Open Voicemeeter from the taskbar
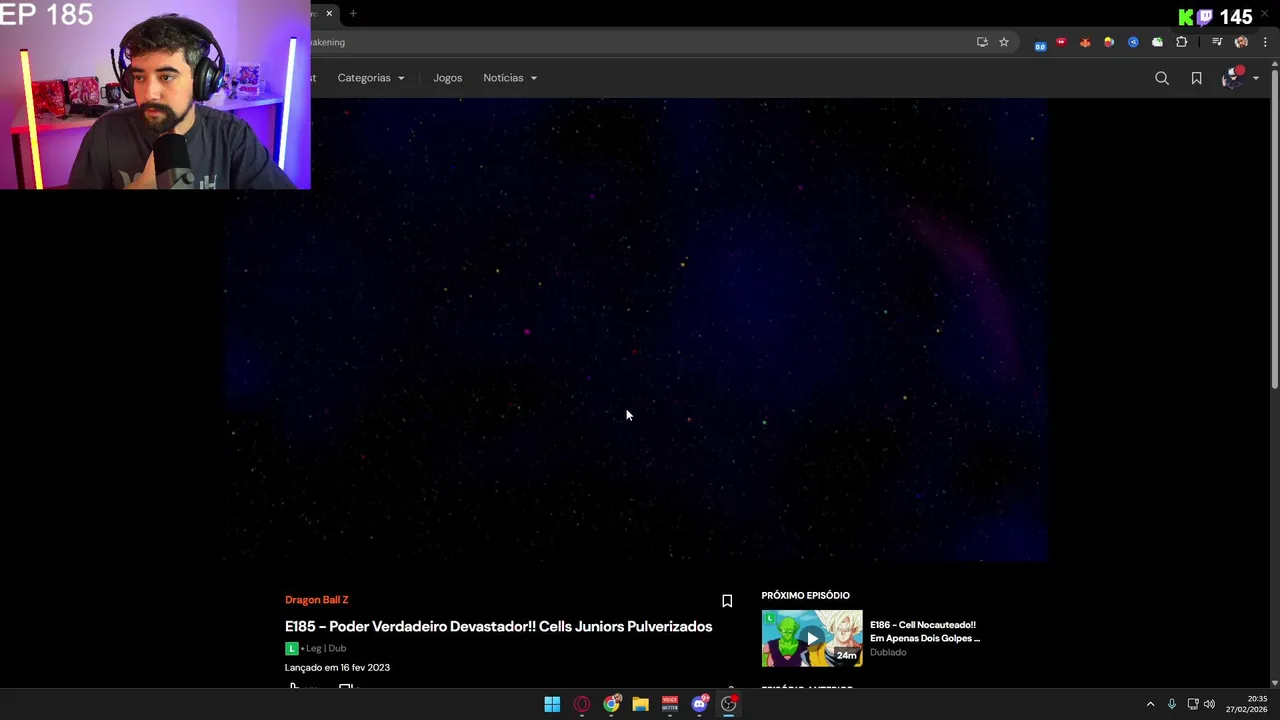Image resolution: width=1280 pixels, height=720 pixels. [x=670, y=704]
